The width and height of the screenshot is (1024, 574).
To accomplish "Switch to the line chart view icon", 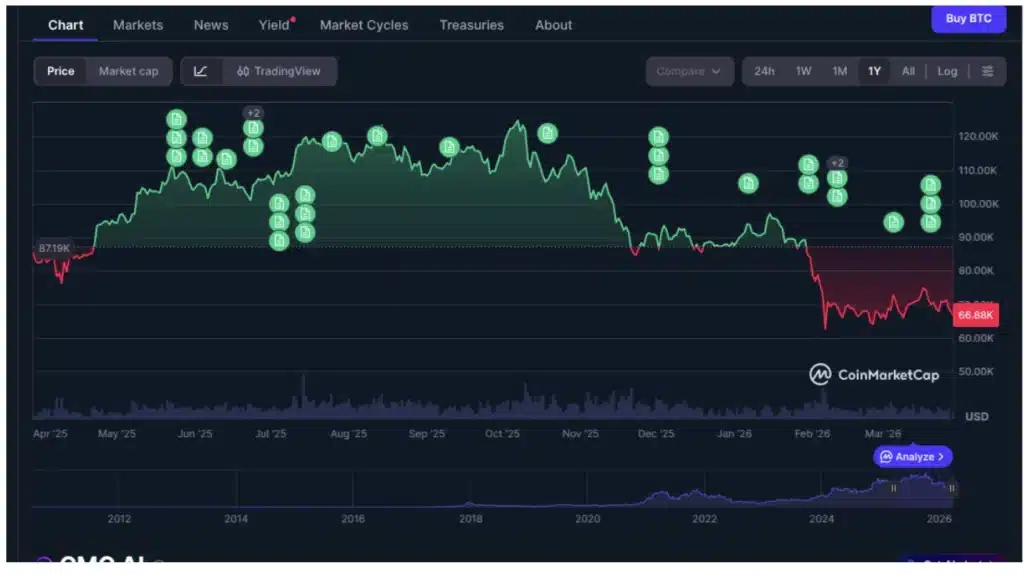I will (x=201, y=71).
